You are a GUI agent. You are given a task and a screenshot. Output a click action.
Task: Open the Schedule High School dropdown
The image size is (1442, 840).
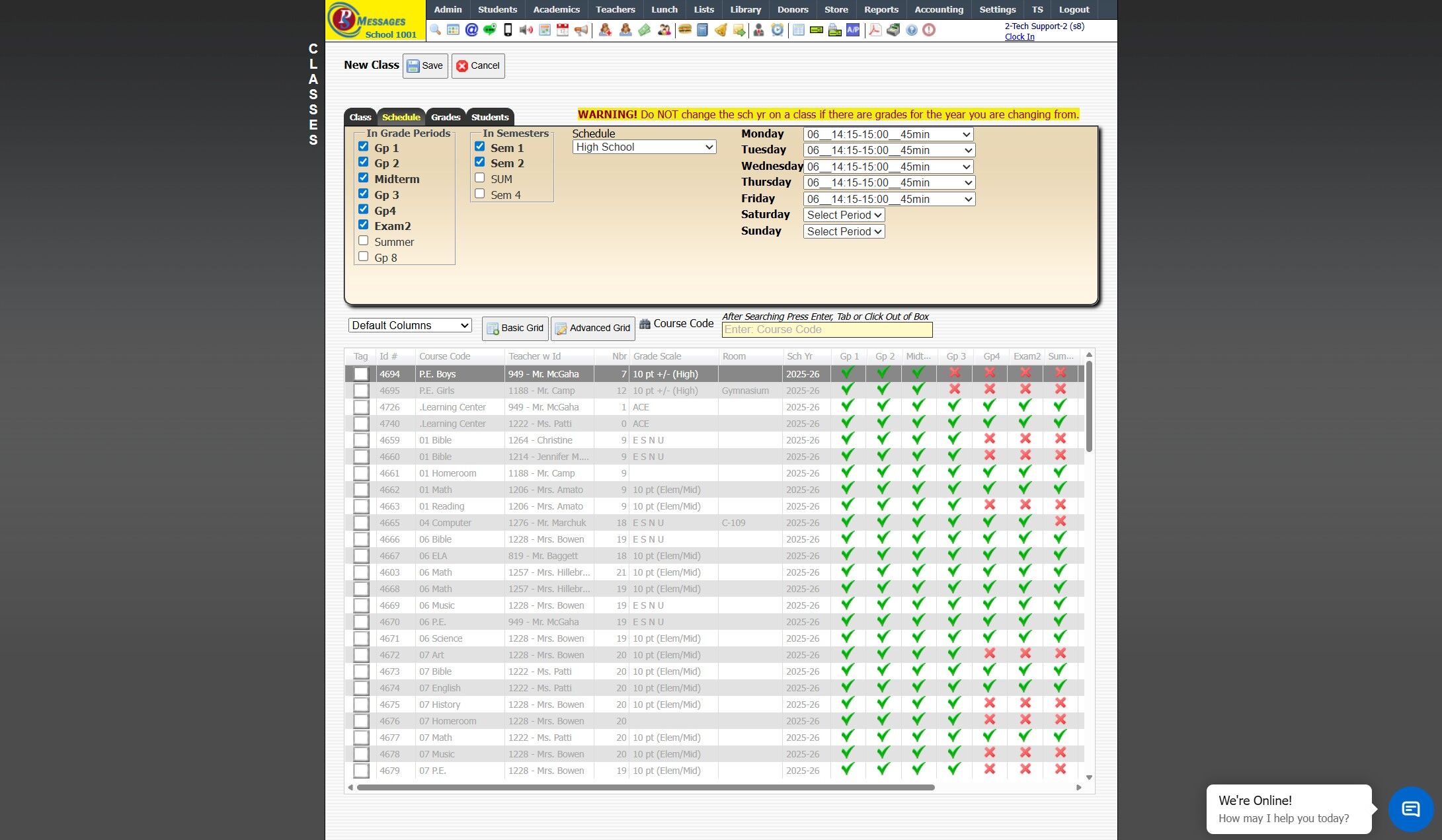[644, 147]
